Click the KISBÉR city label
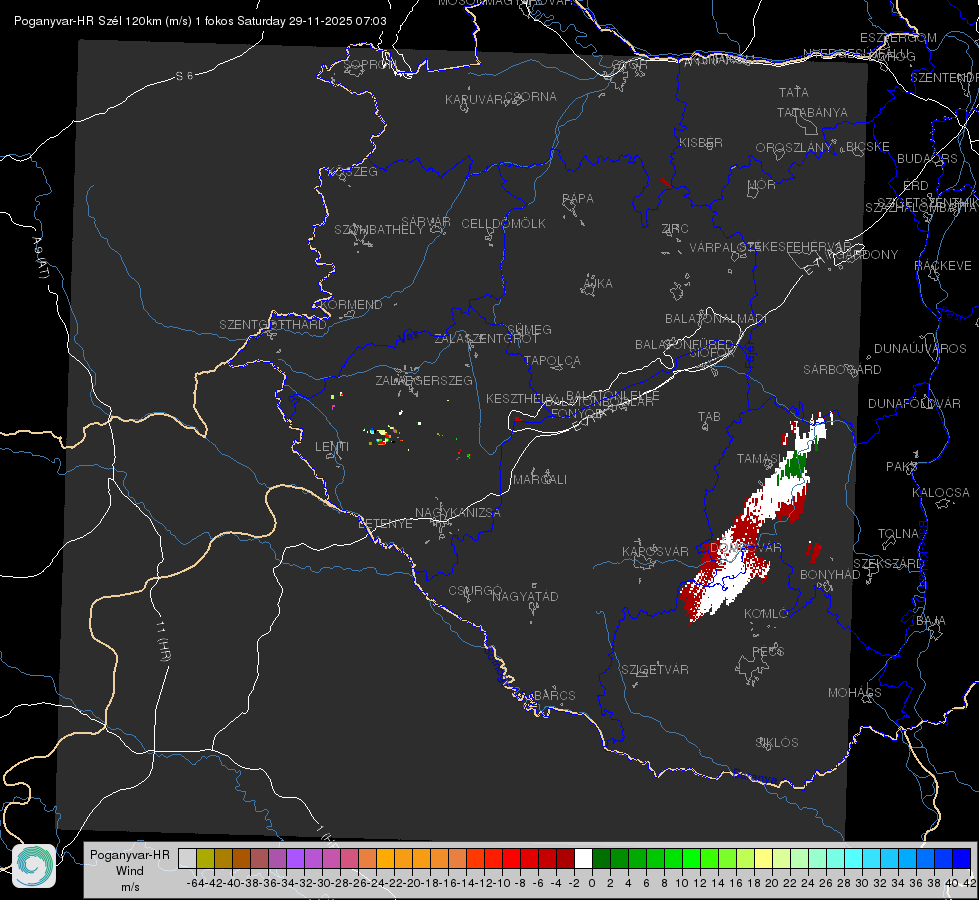This screenshot has width=979, height=900. pos(701,142)
